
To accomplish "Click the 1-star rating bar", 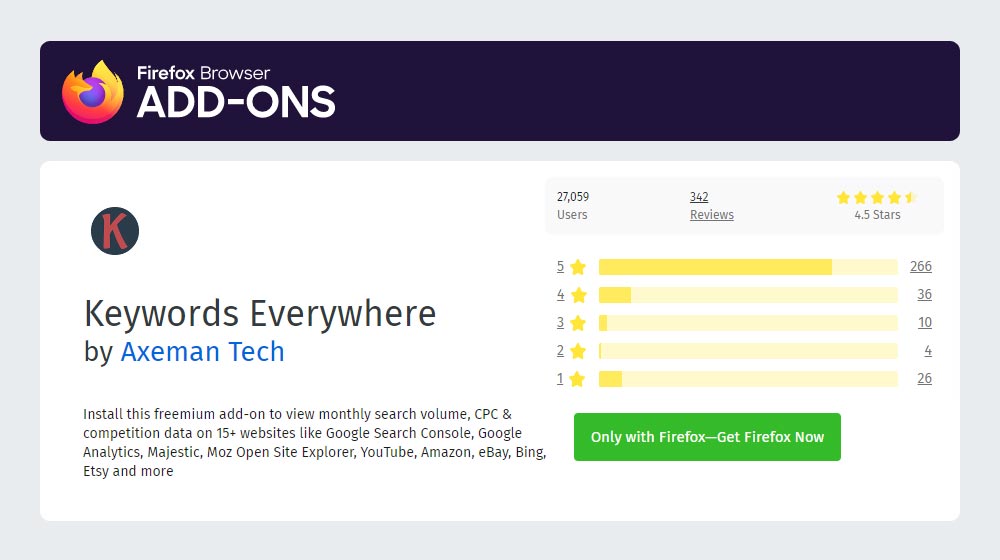I will (x=748, y=379).
